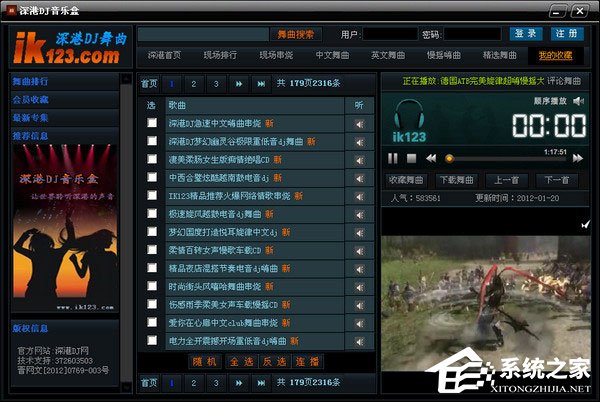
Task: Open the 现场串烧 tab
Action: click(276, 55)
